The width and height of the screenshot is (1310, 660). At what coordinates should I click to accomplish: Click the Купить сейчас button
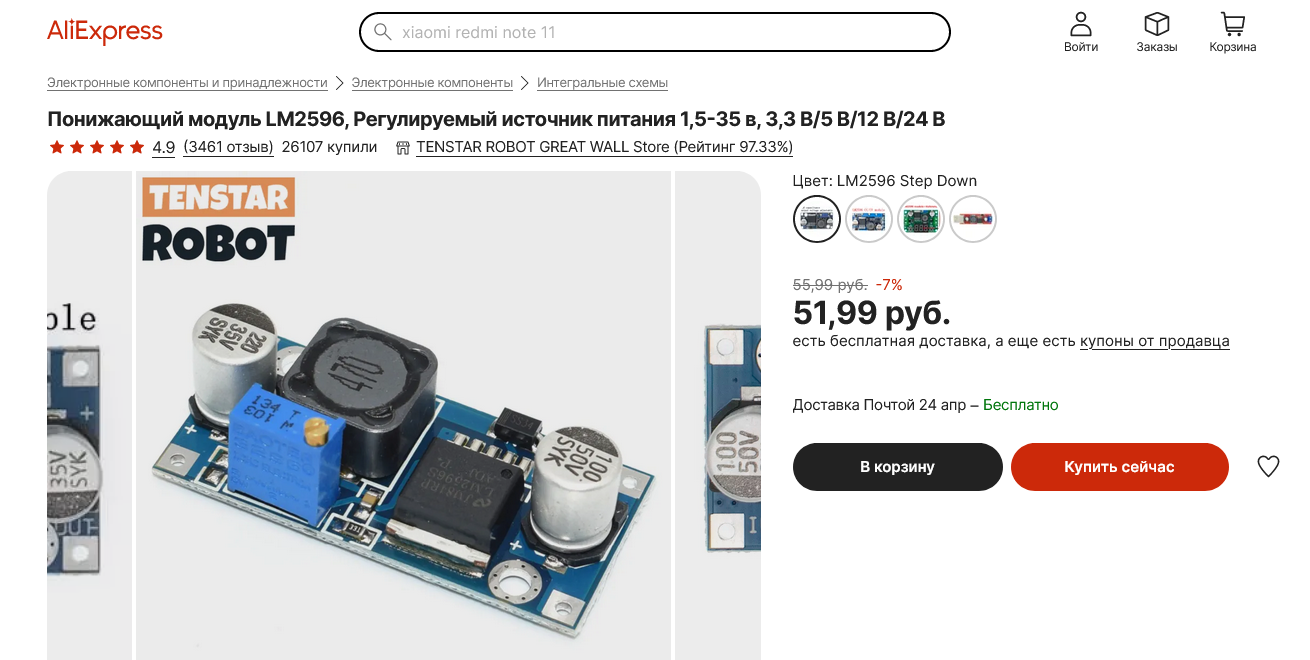[1119, 467]
